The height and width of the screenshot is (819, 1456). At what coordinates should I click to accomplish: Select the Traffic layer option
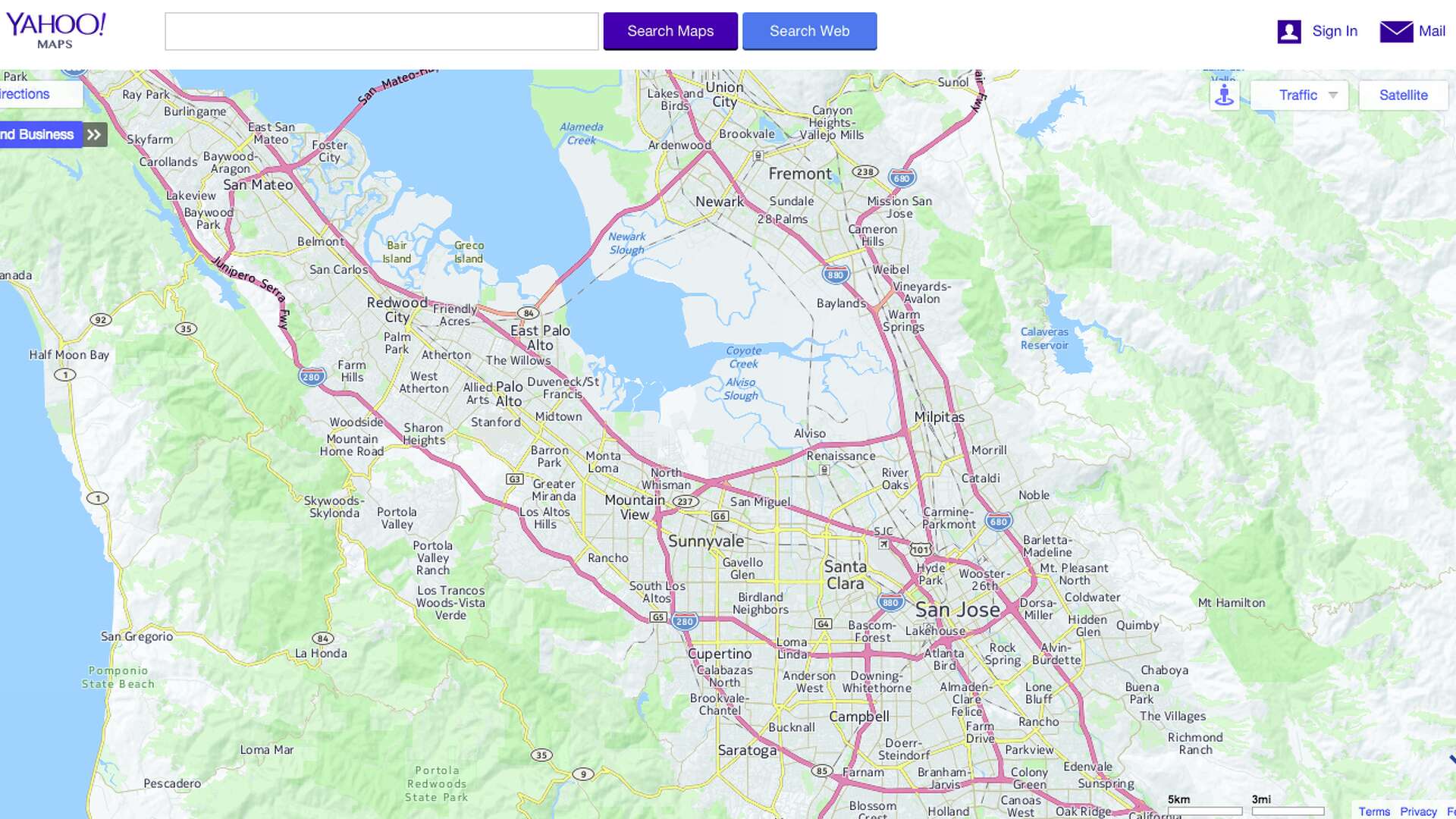[x=1297, y=96]
